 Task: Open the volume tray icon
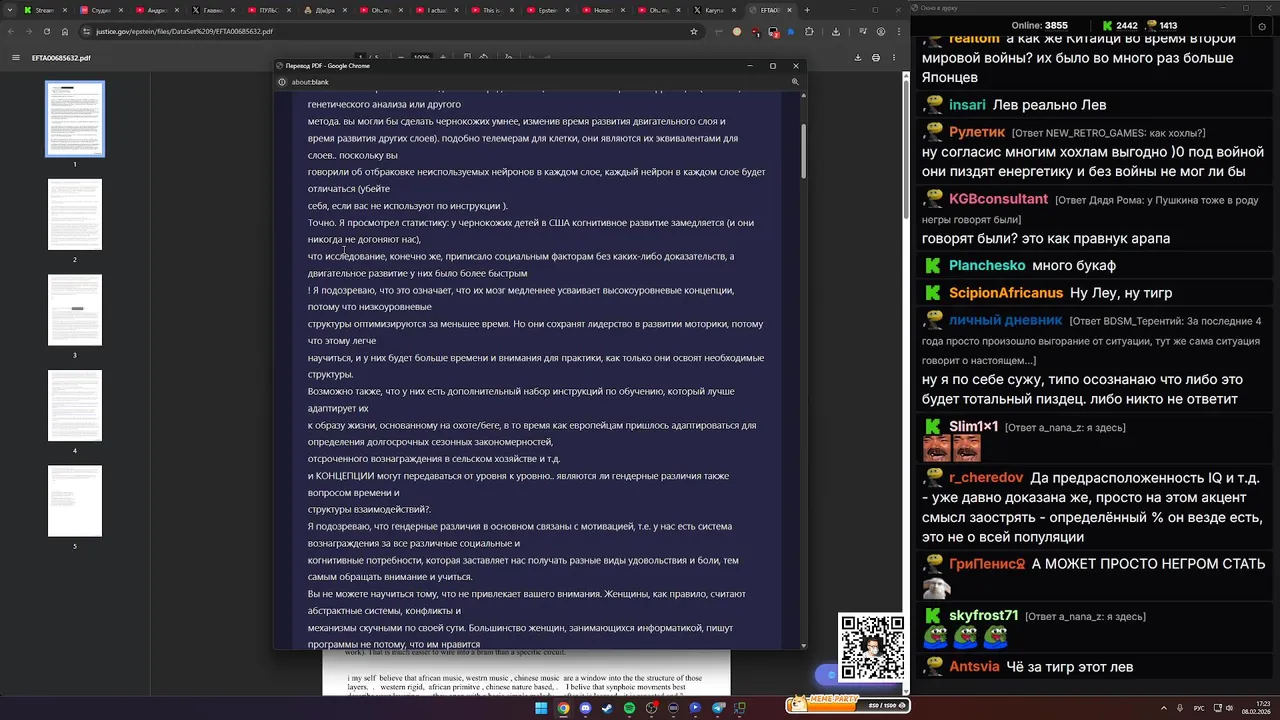(x=1229, y=708)
